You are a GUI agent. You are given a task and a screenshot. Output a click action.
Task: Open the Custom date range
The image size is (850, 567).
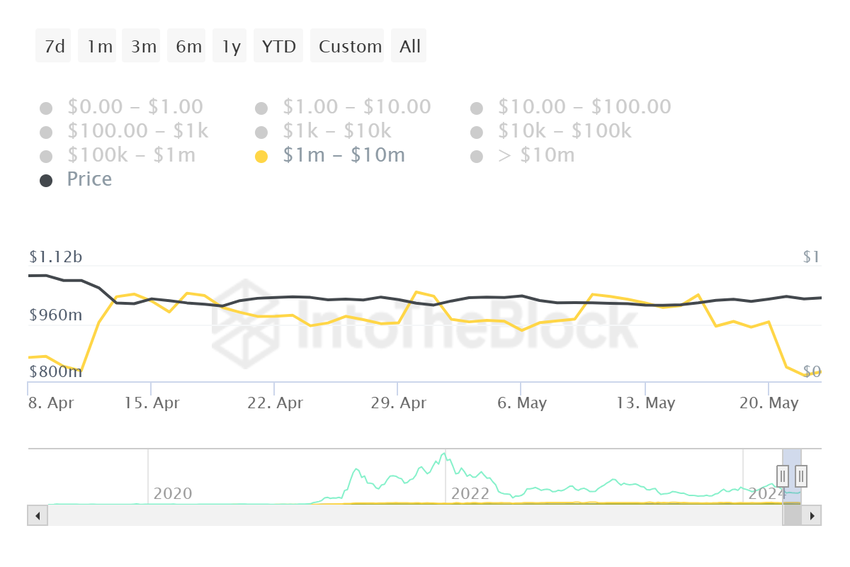(350, 46)
